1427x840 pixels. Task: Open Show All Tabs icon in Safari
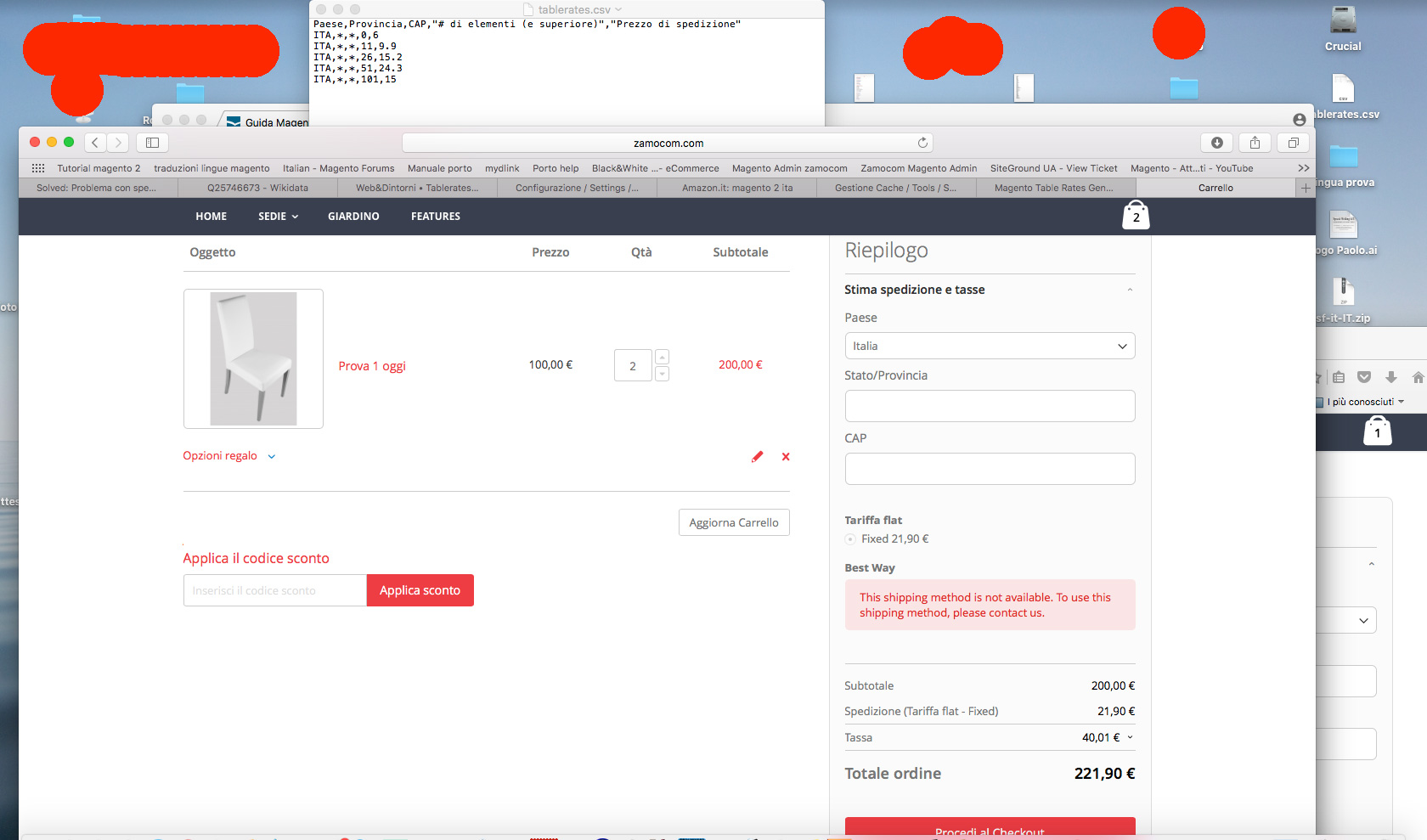1292,142
